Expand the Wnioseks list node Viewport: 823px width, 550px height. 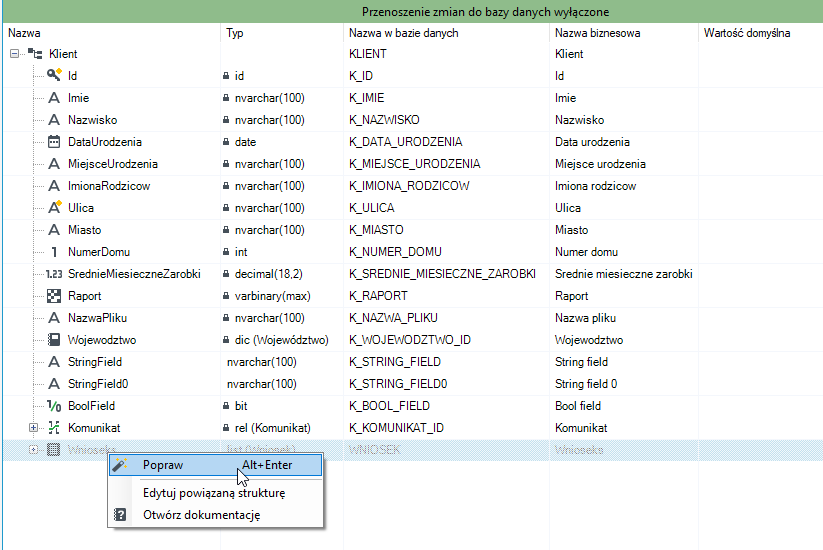(x=33, y=450)
